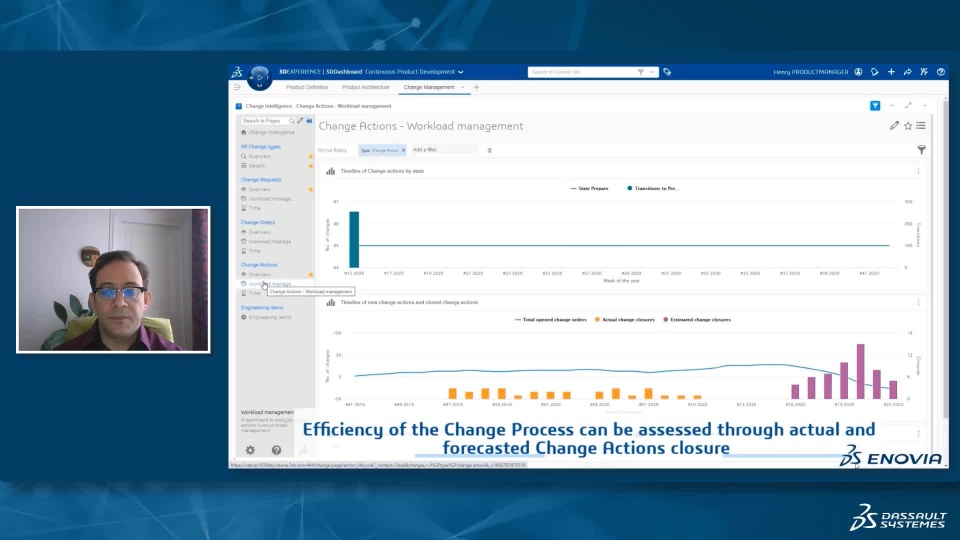Image resolution: width=960 pixels, height=540 pixels.
Task: Click the share arrow icon
Action: (908, 72)
